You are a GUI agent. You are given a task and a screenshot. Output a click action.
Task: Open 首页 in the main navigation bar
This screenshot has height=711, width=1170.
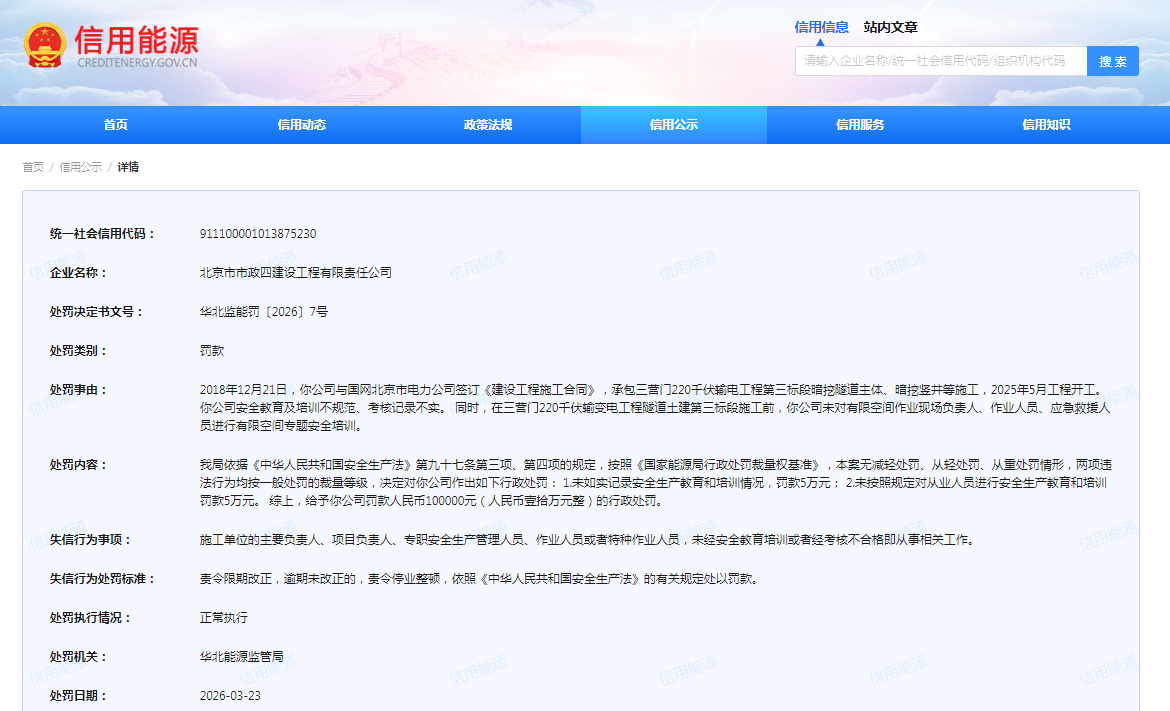click(116, 125)
